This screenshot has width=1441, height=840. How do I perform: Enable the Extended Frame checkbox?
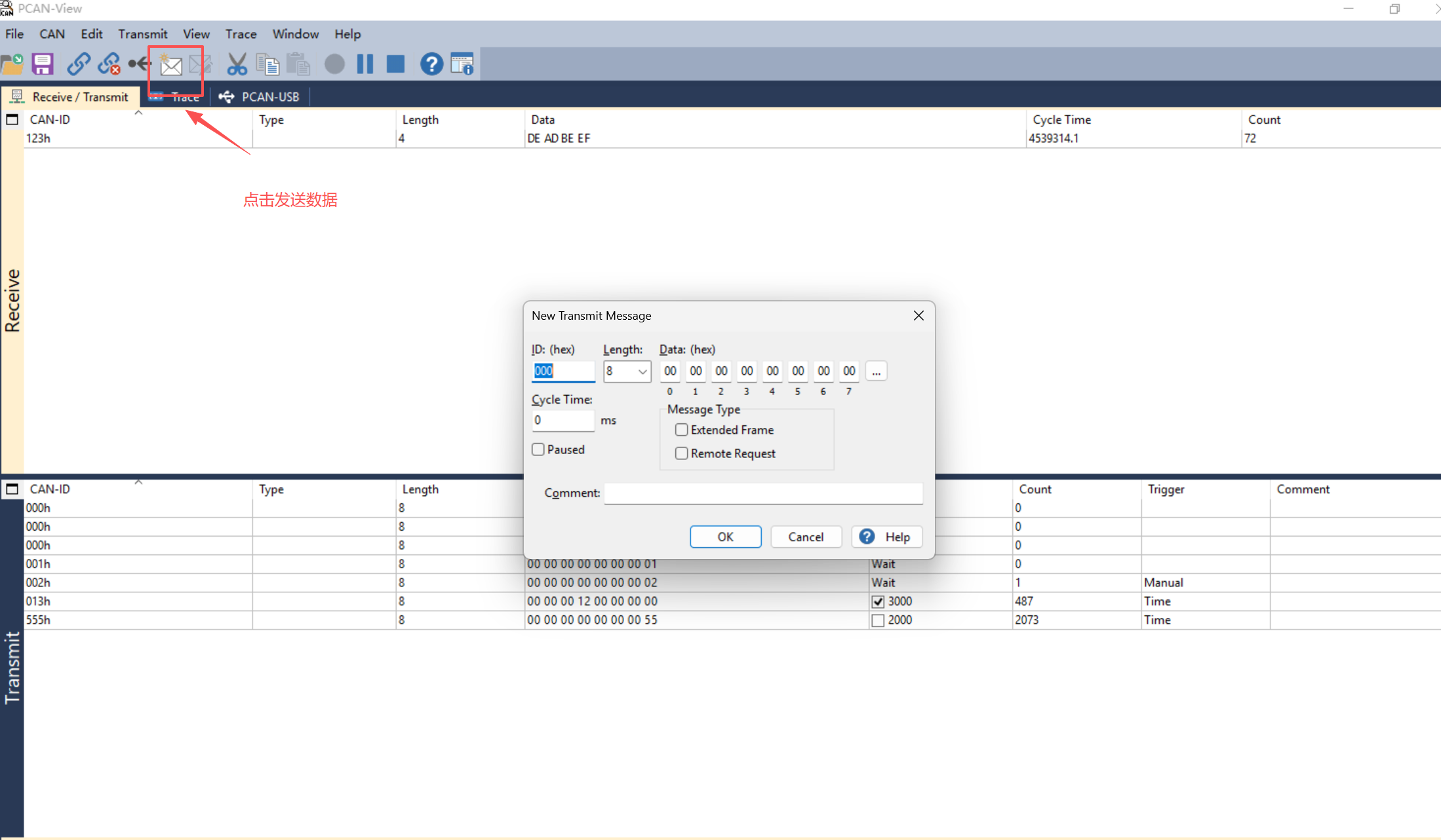(681, 430)
